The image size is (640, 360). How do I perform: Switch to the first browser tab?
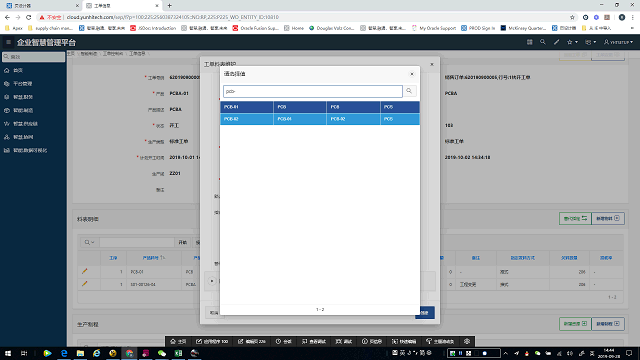[41, 6]
